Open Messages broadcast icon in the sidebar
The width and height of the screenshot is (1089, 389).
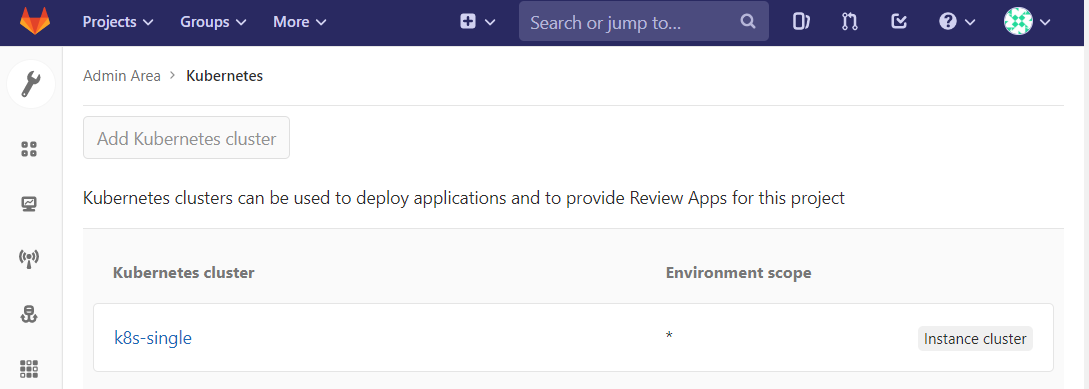[x=28, y=259]
